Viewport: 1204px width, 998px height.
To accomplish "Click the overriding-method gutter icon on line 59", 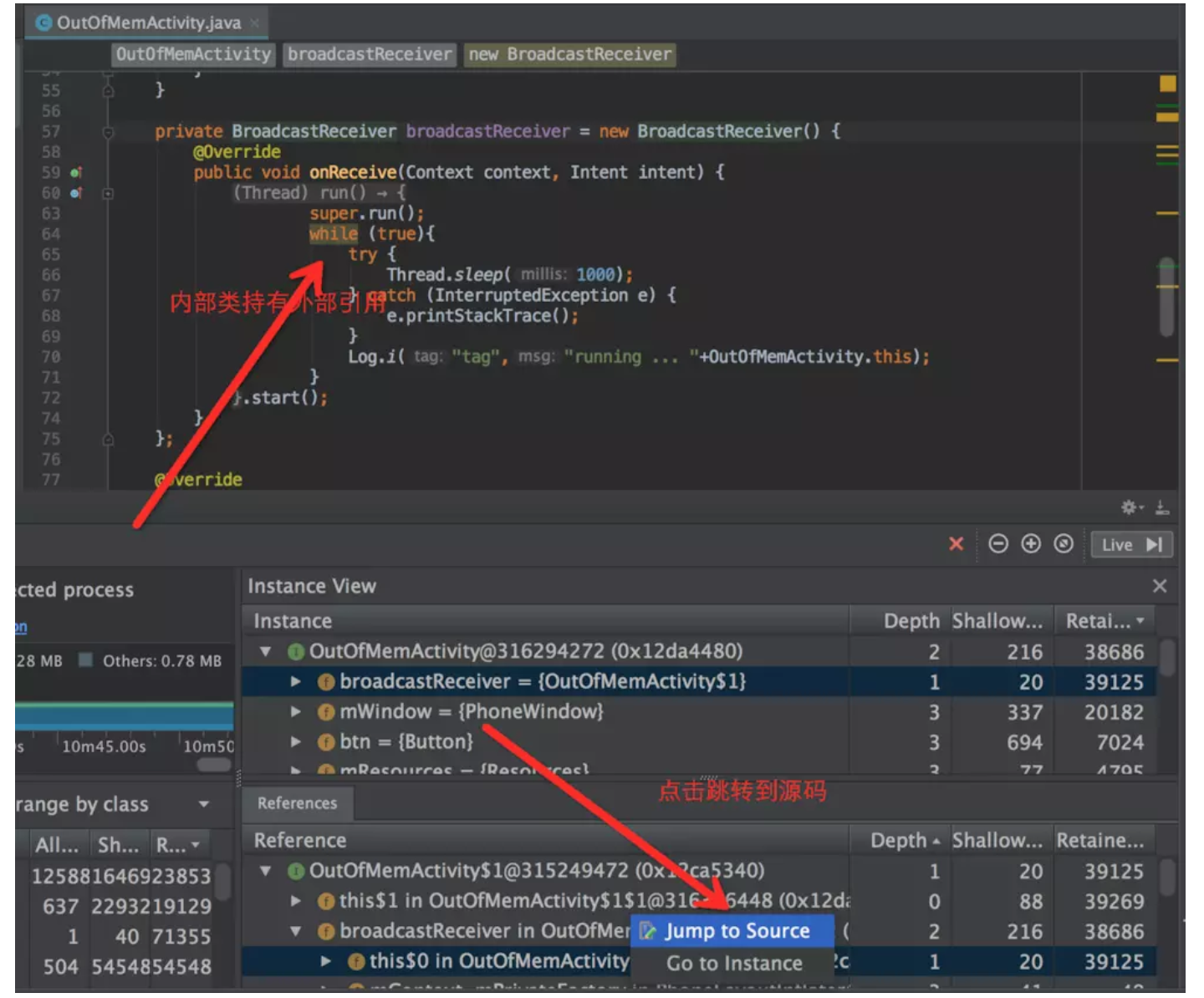I will (x=75, y=172).
